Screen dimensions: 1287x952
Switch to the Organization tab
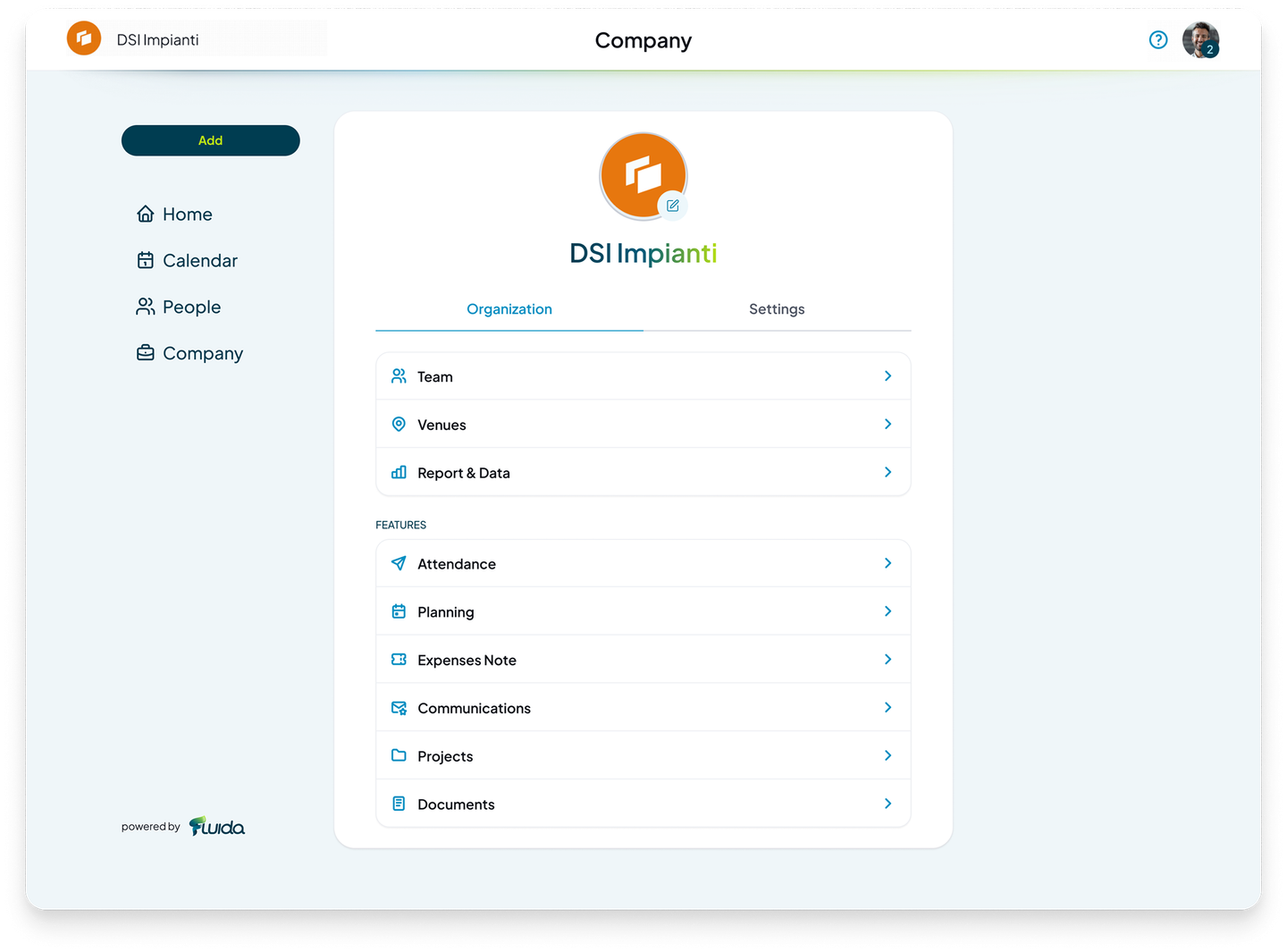click(509, 309)
